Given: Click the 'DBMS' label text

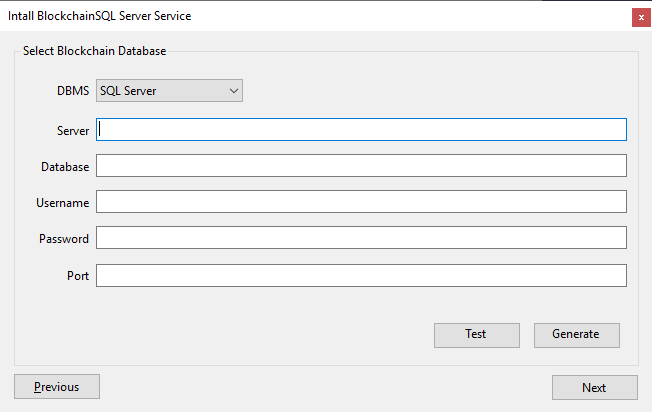Looking at the screenshot, I should (x=73, y=91).
